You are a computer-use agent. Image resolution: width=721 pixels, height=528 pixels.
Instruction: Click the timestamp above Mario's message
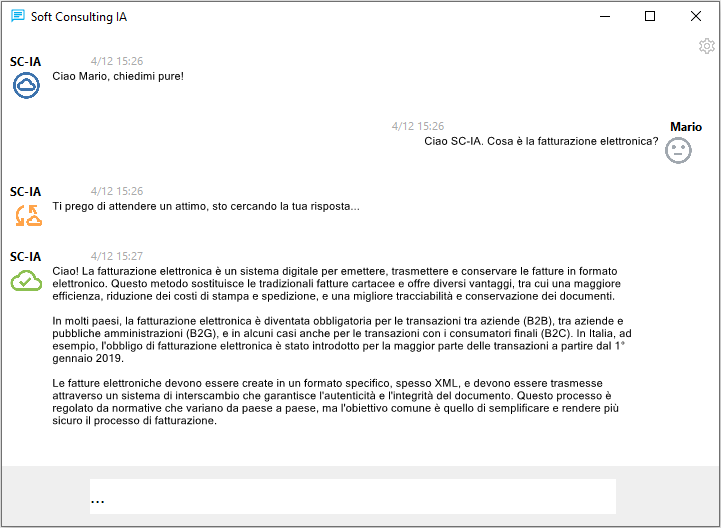(418, 126)
